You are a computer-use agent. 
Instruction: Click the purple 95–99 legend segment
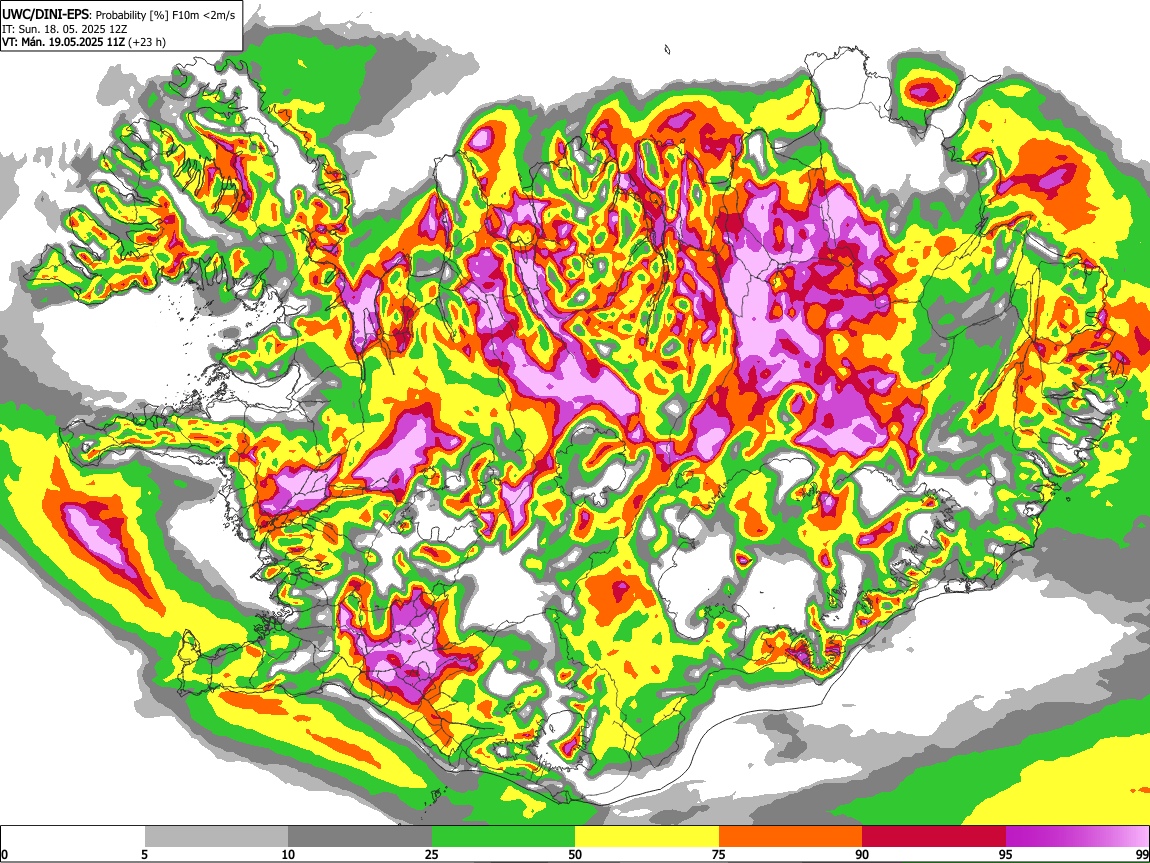tap(1077, 836)
